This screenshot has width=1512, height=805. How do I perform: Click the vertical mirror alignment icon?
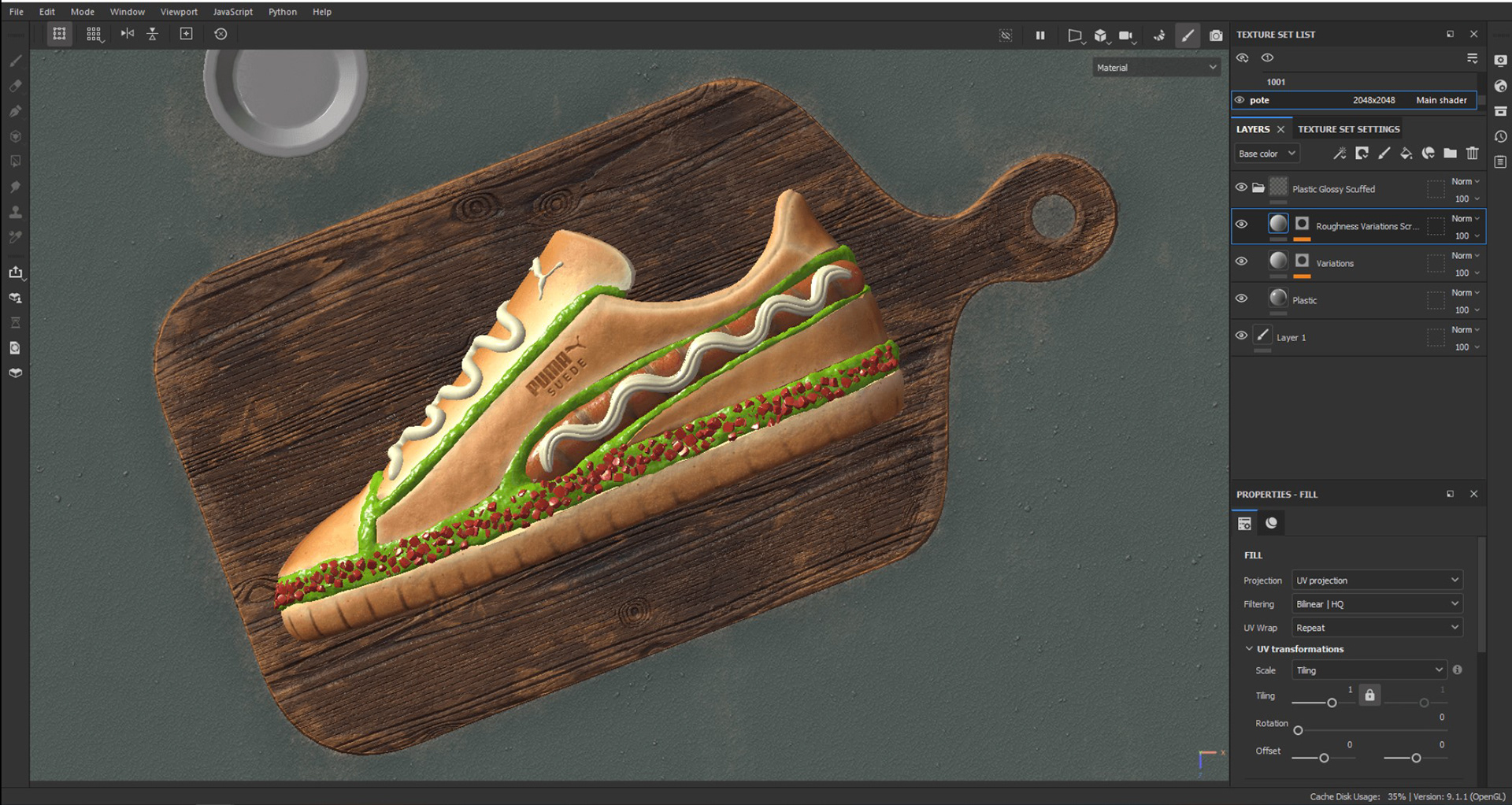coord(153,34)
